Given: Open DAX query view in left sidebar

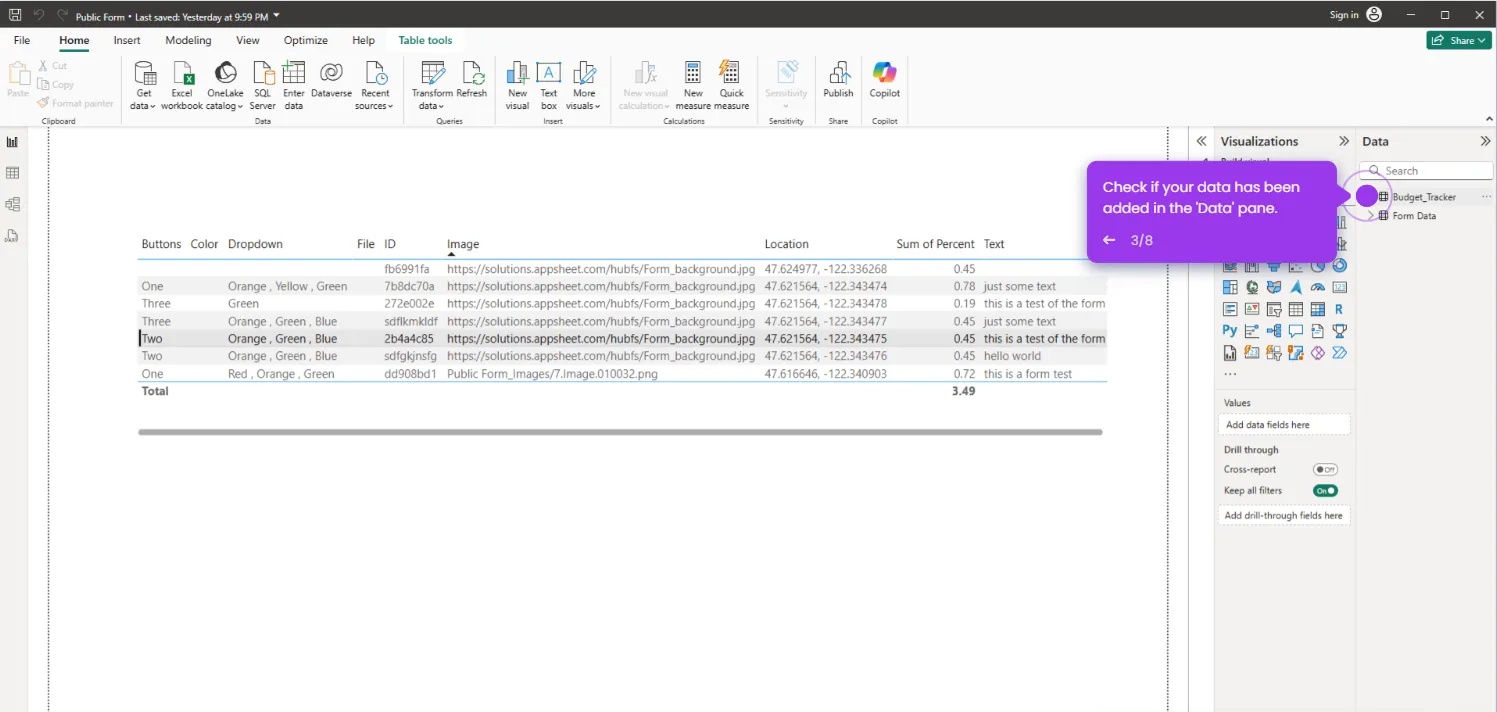Looking at the screenshot, I should tap(12, 236).
